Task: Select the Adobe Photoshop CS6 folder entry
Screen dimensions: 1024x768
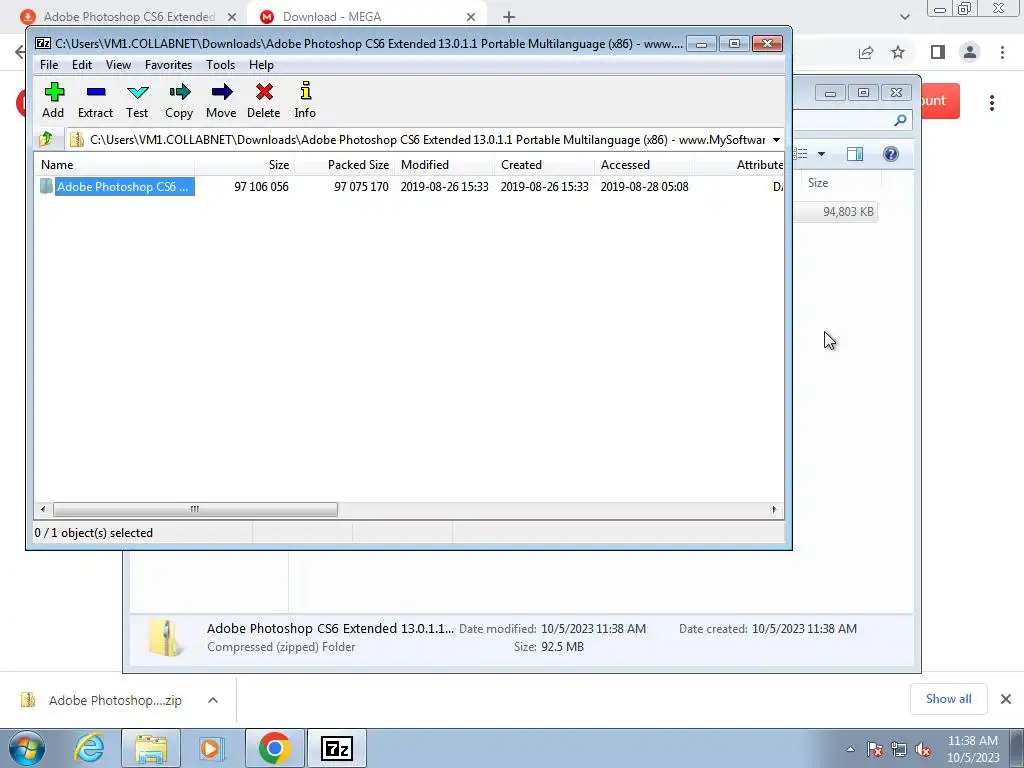Action: (x=116, y=187)
